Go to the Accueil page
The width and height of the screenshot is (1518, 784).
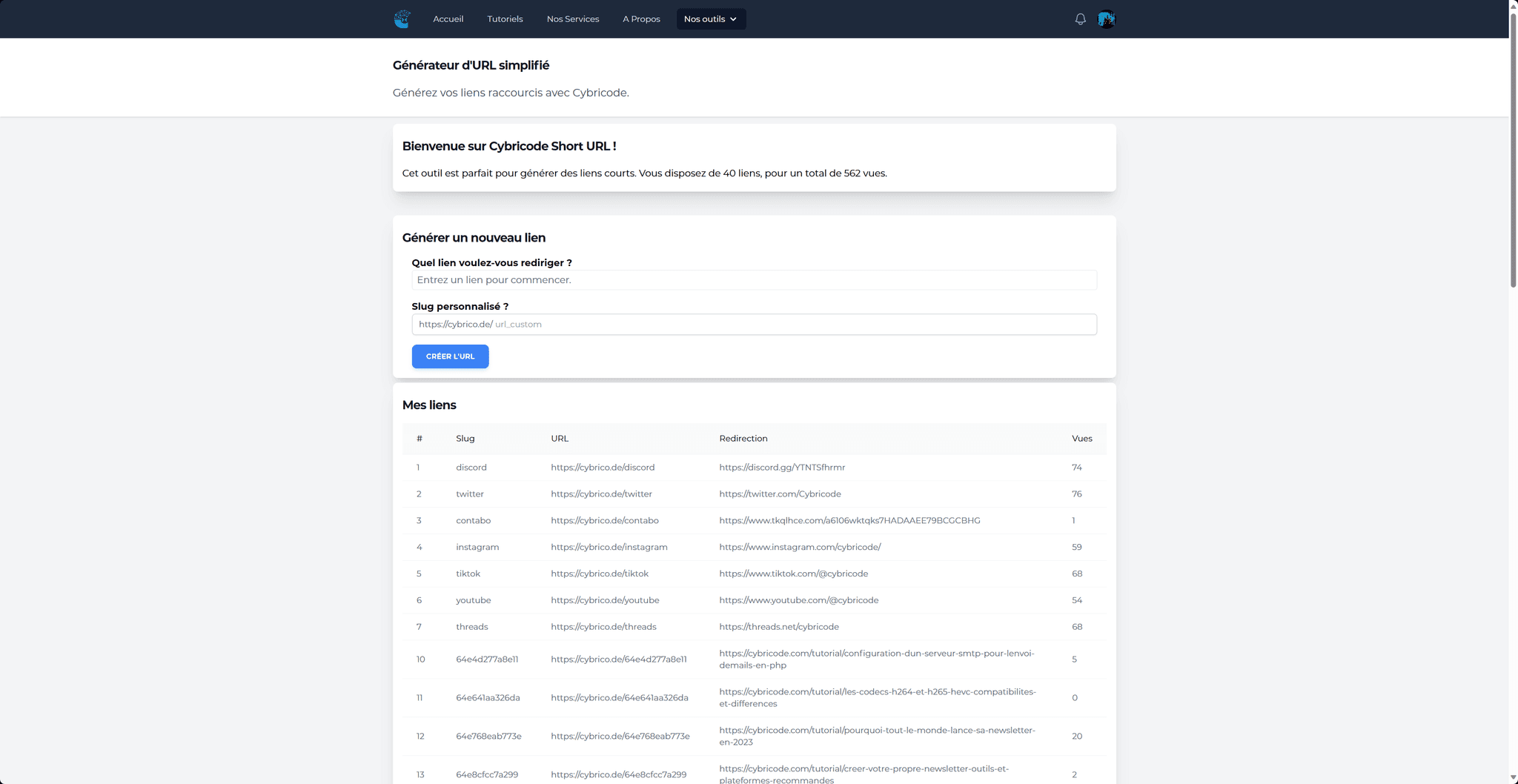(448, 19)
